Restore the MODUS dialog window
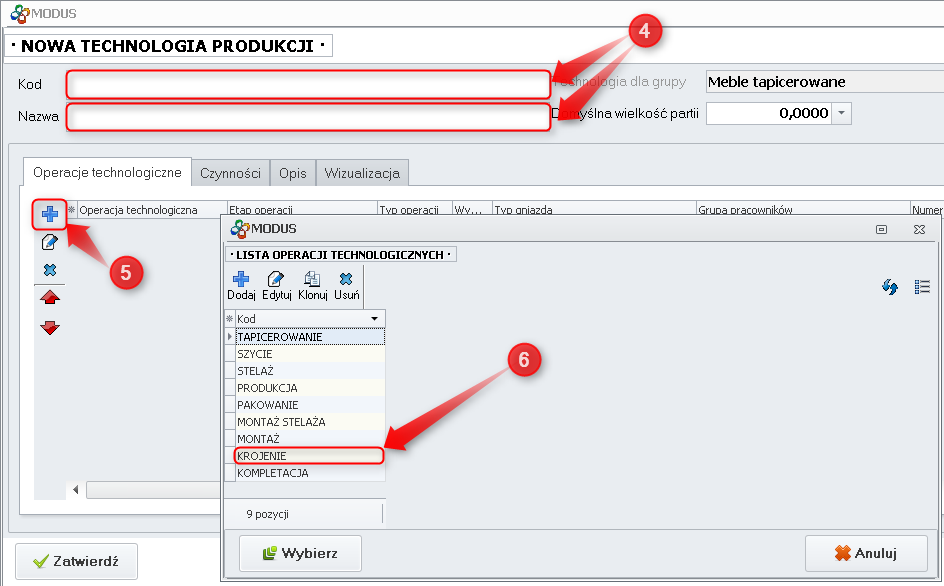Image resolution: width=944 pixels, height=586 pixels. pos(881,229)
